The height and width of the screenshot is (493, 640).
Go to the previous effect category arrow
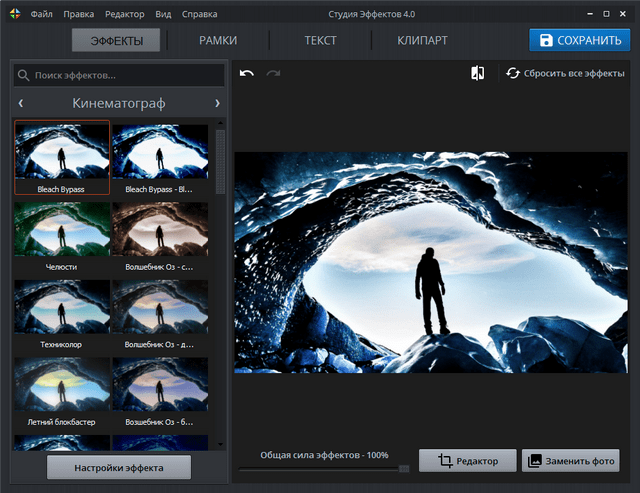[21, 103]
